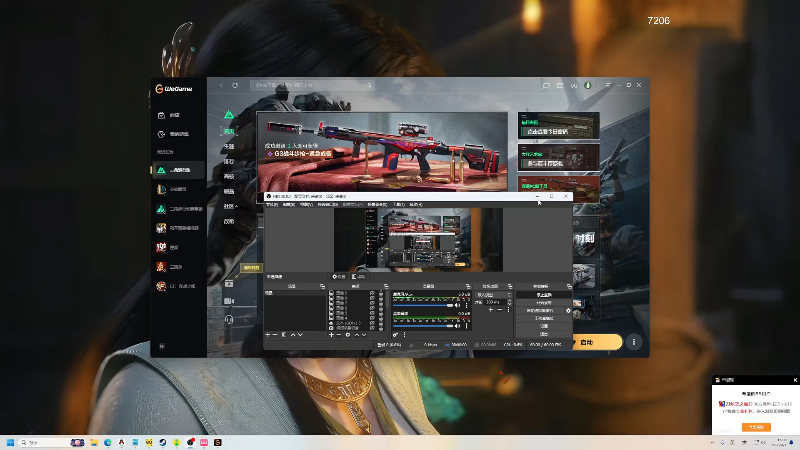Screen dimensions: 800x450
Task: Open the File menu in OBS
Action: coord(272,205)
